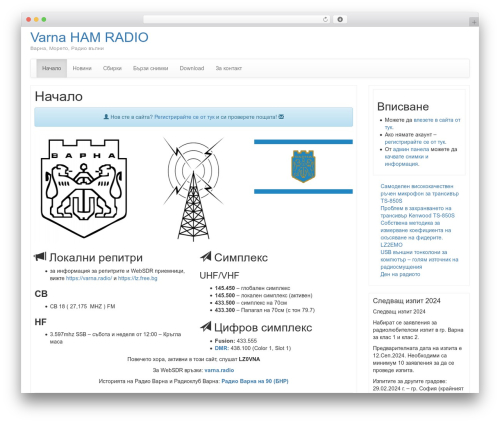Click the 'влезете в сайта от тук' login link
The height and width of the screenshot is (423, 500).
pos(423,123)
